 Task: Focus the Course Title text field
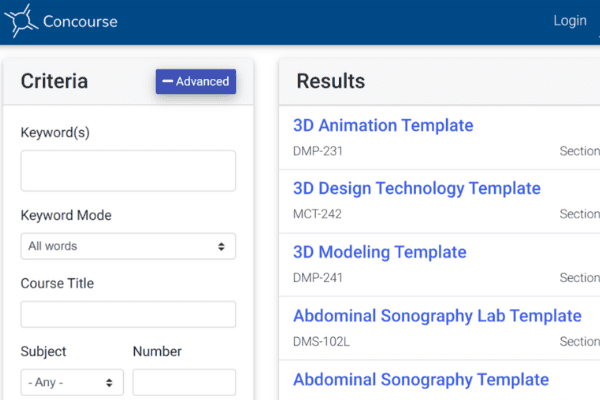pyautogui.click(x=128, y=314)
